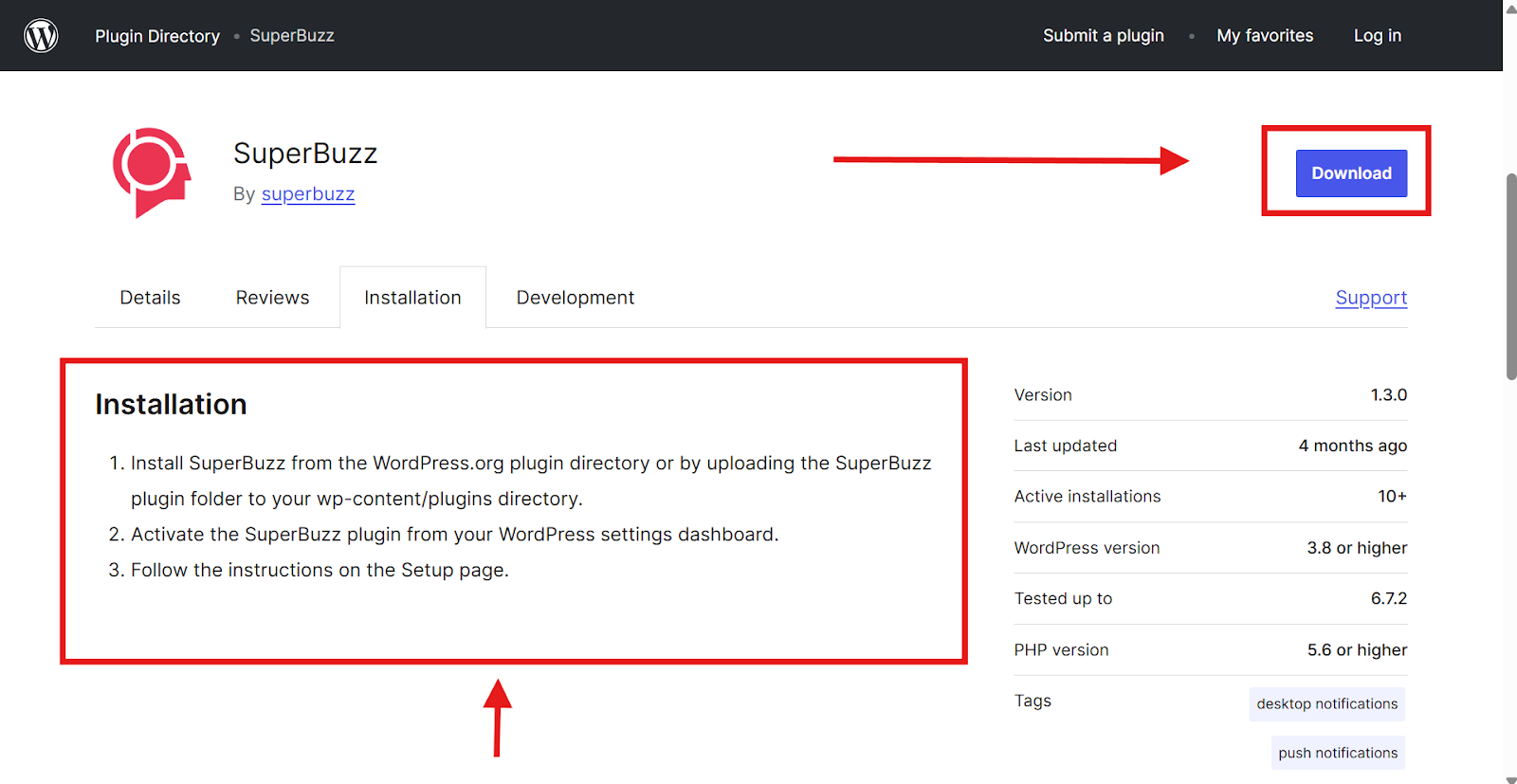The width and height of the screenshot is (1517, 784).
Task: Click the 'Tags' label
Action: (1033, 701)
